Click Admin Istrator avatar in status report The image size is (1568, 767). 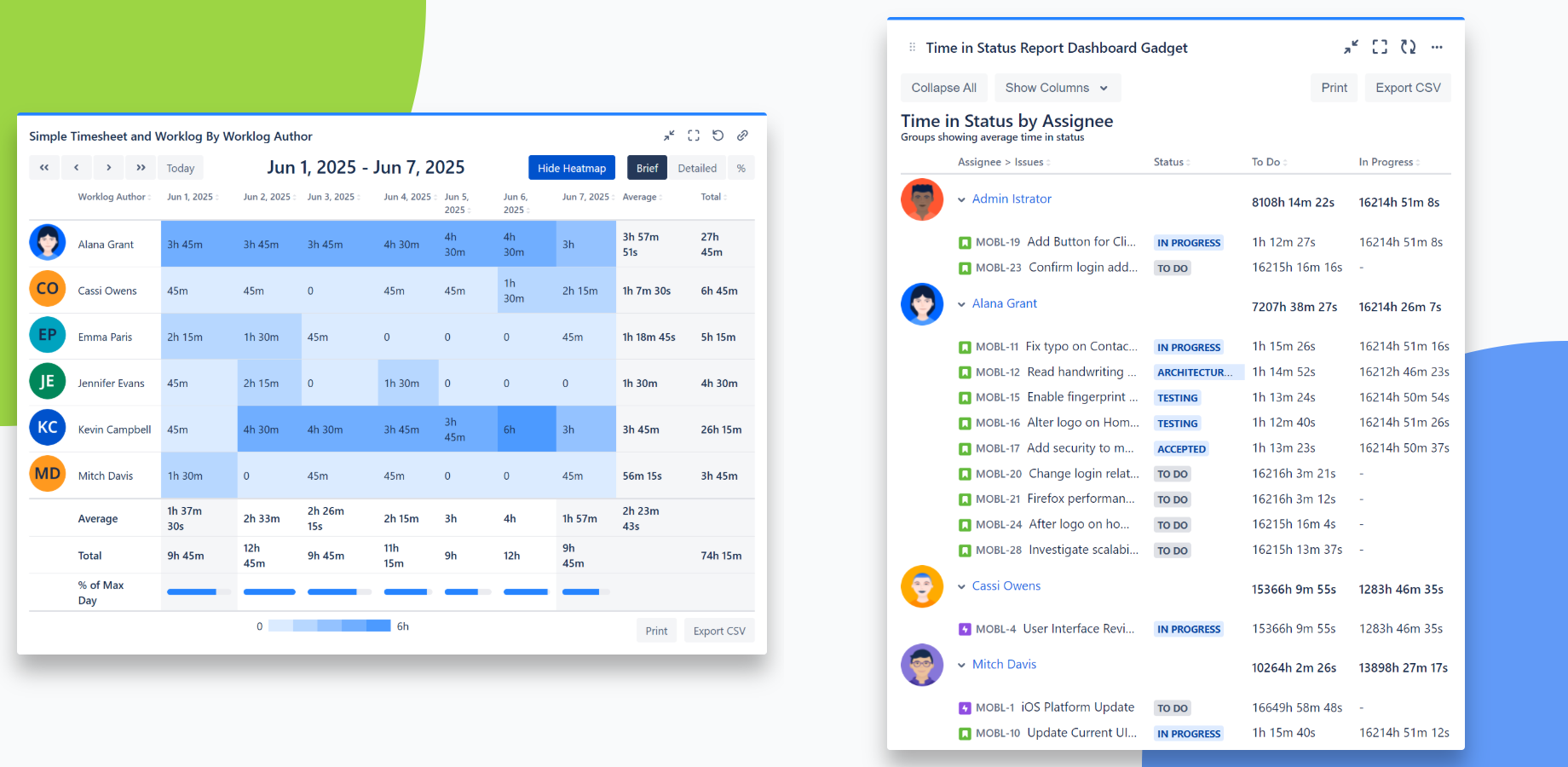click(922, 199)
